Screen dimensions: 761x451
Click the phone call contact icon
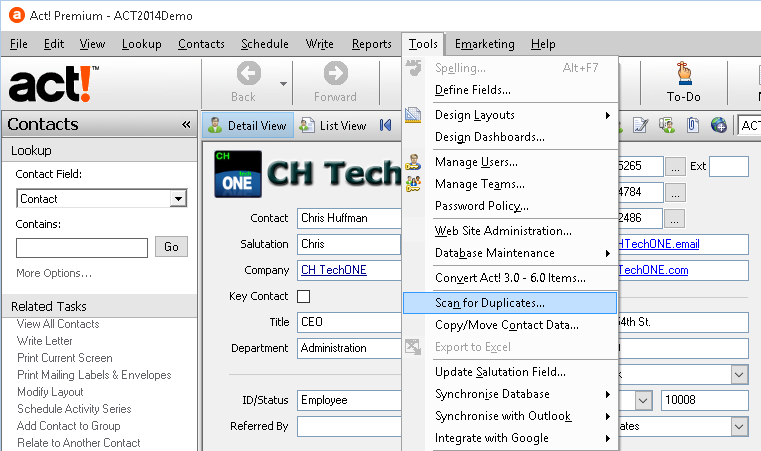[x=667, y=125]
